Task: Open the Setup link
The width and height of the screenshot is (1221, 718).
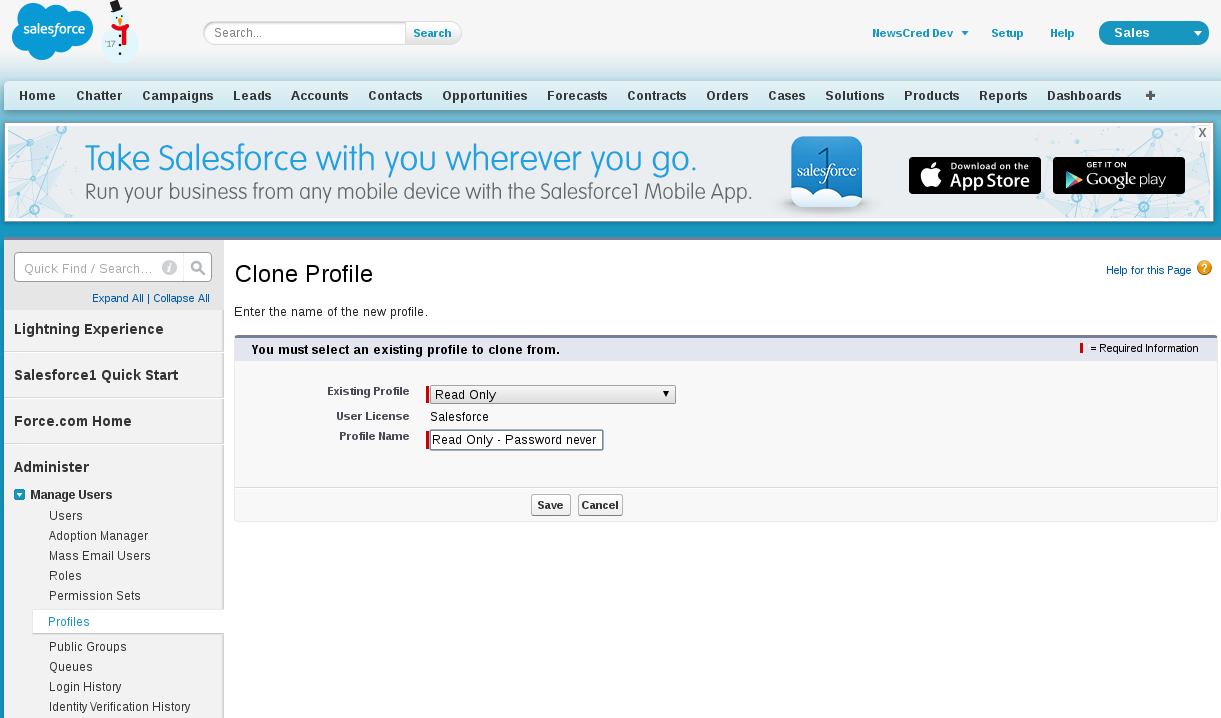Action: click(x=1007, y=33)
